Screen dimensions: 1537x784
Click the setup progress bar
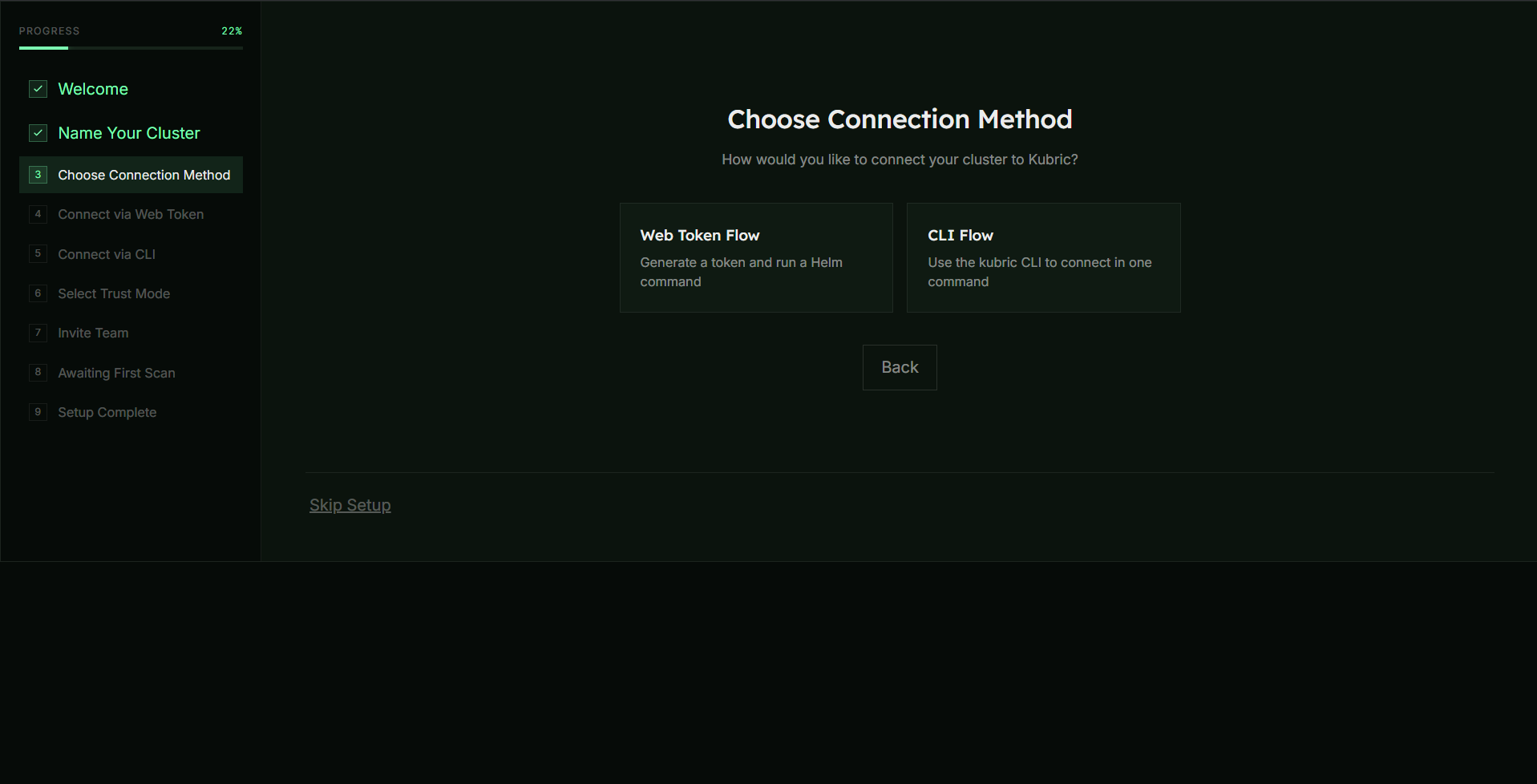131,48
